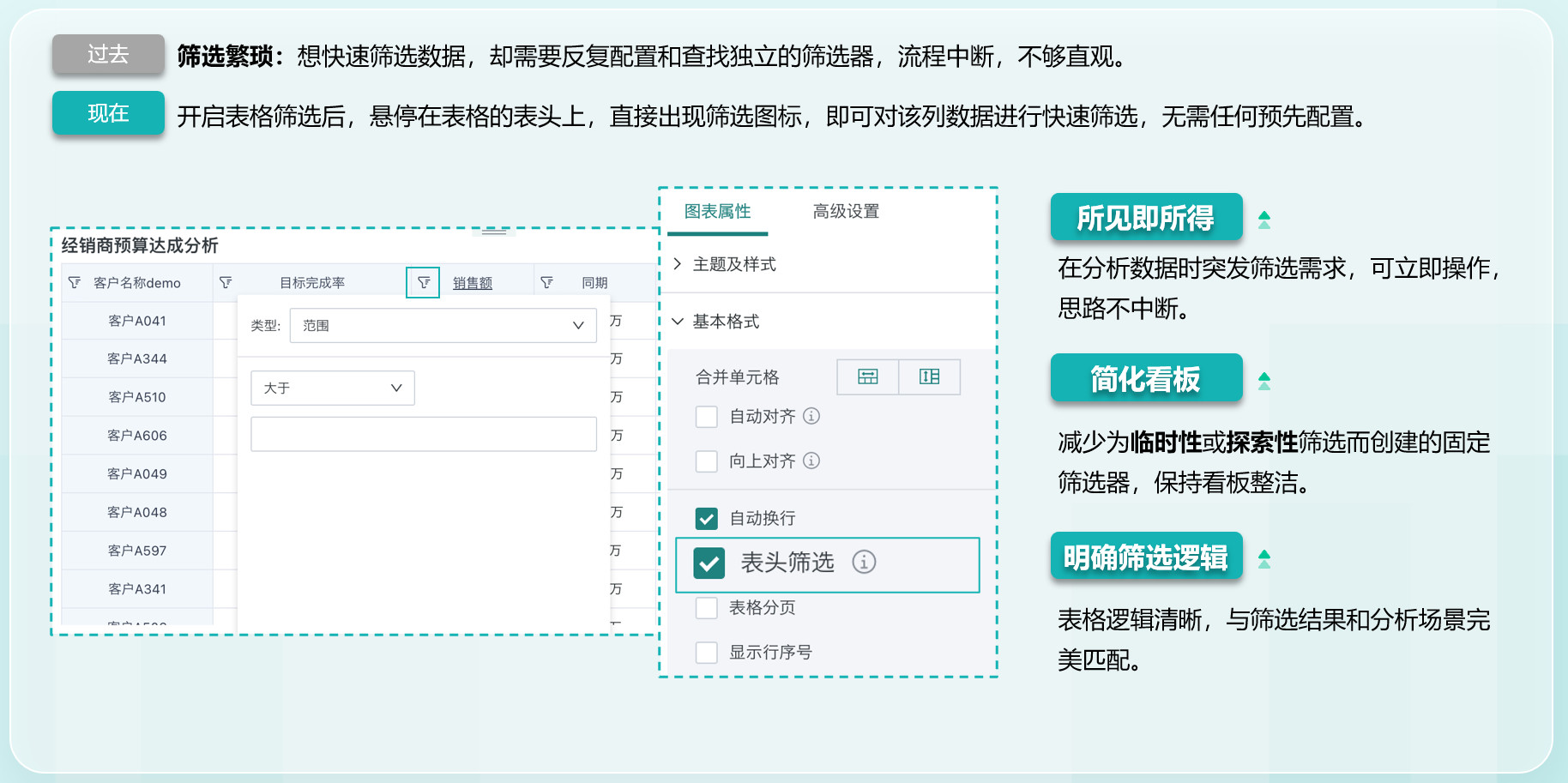Expand the 主题及样式 section
Screen dimensions: 1568x783
[733, 264]
